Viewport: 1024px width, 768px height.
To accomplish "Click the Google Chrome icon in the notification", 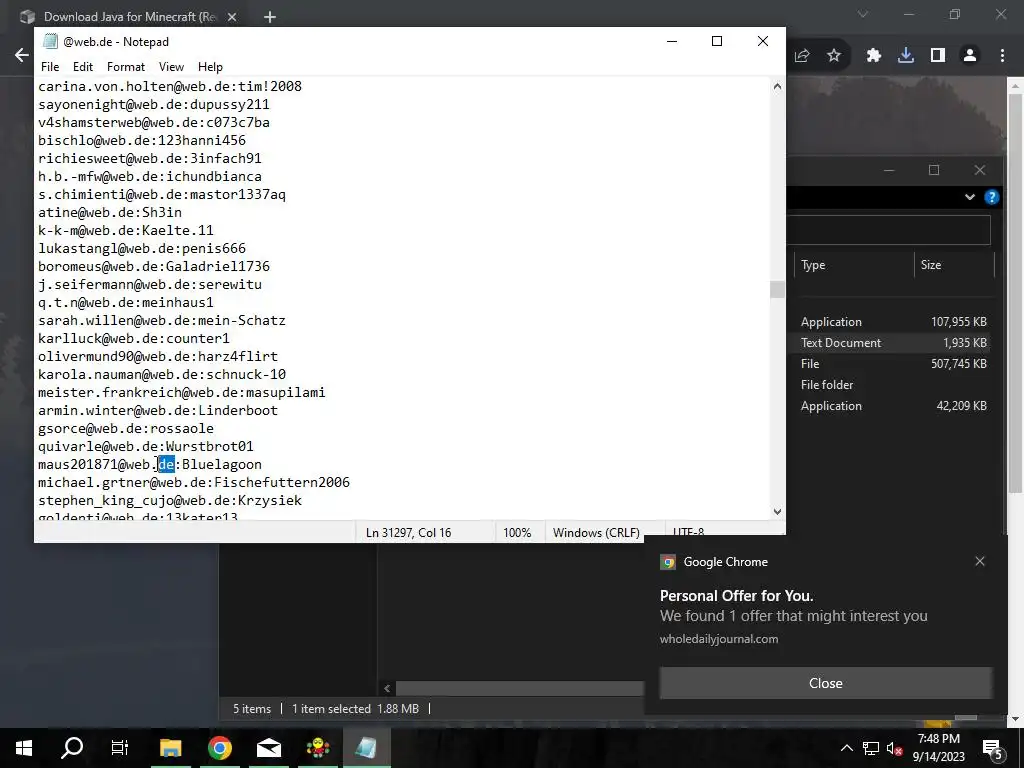I will 667,562.
